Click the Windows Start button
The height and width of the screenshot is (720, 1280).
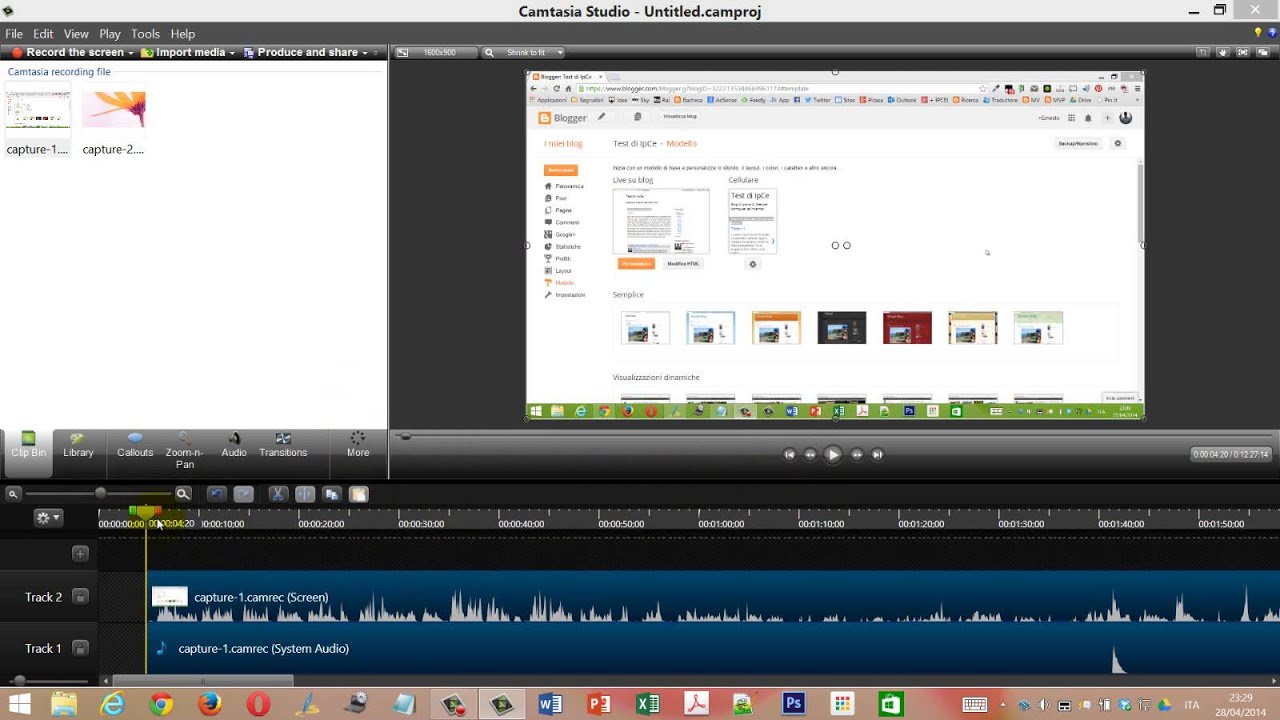(x=19, y=704)
